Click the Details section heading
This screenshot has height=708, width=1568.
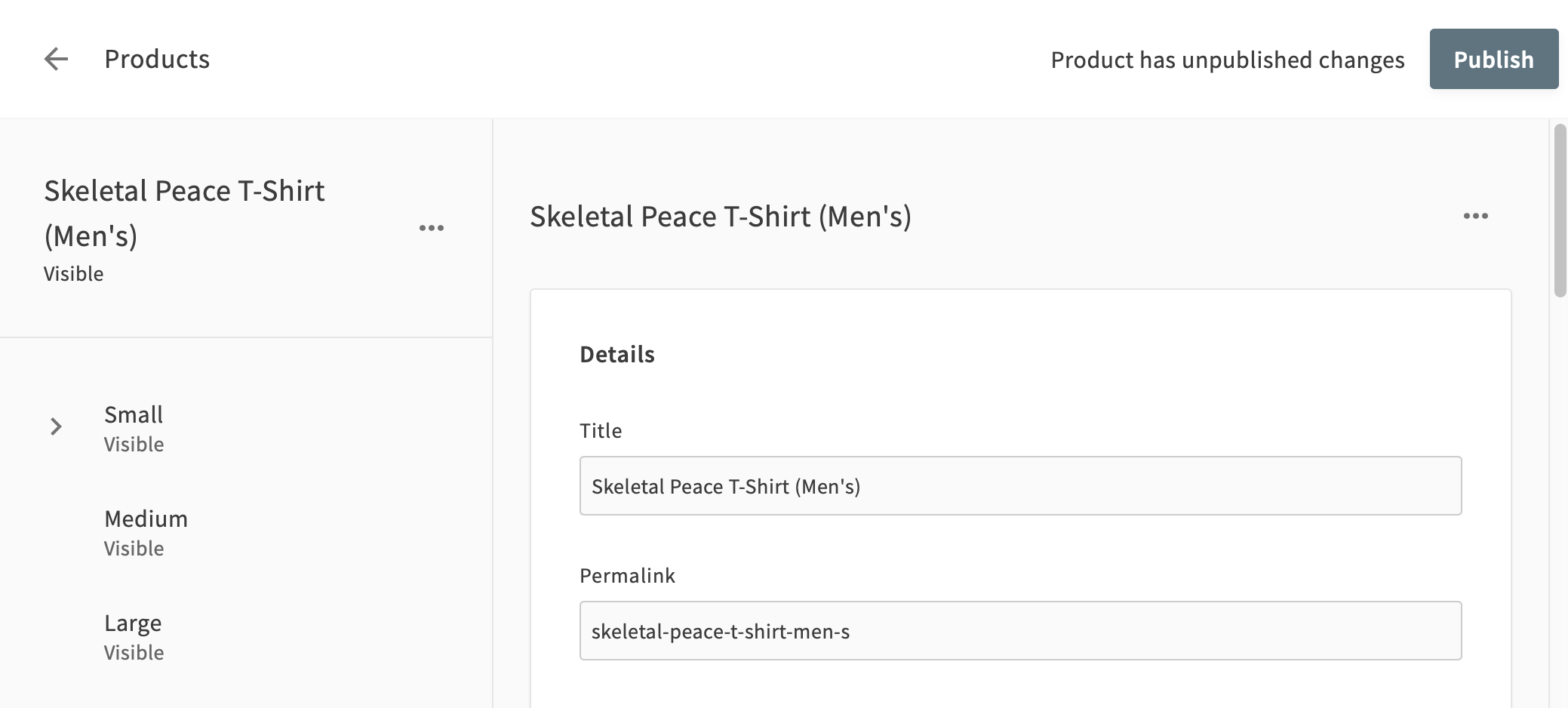[x=617, y=355]
